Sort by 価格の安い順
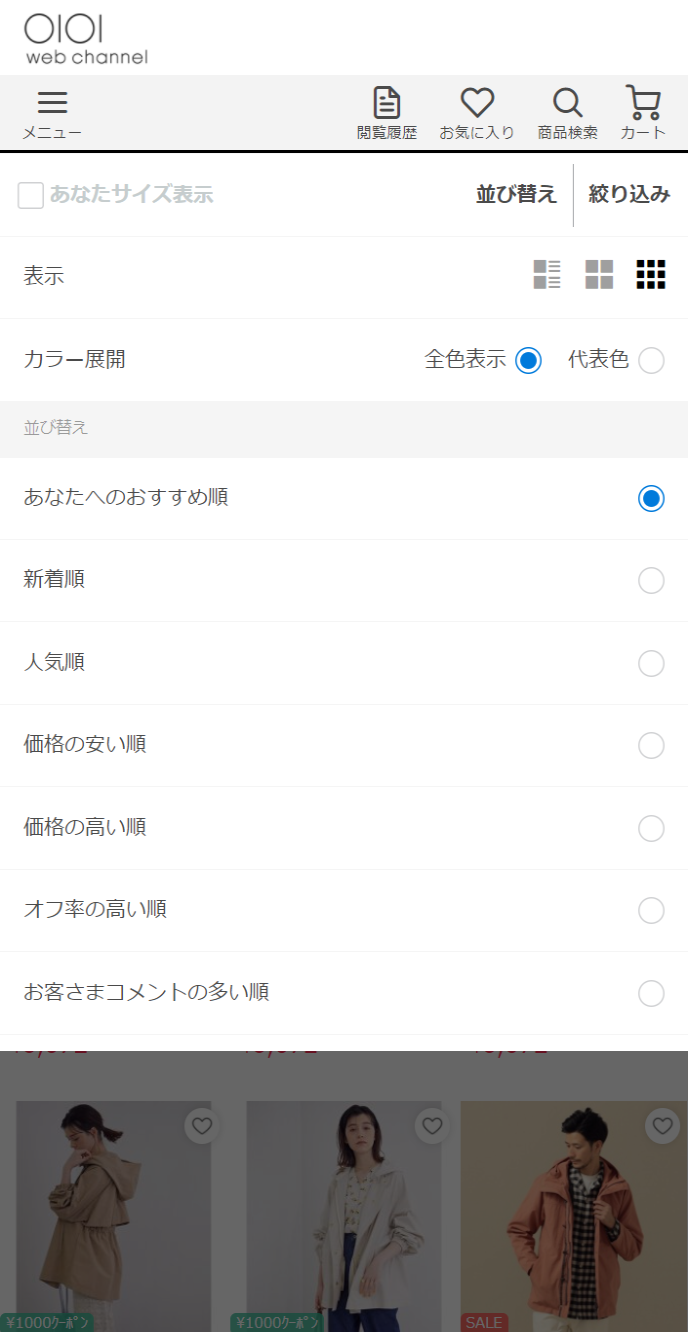This screenshot has height=1332, width=688. [651, 745]
